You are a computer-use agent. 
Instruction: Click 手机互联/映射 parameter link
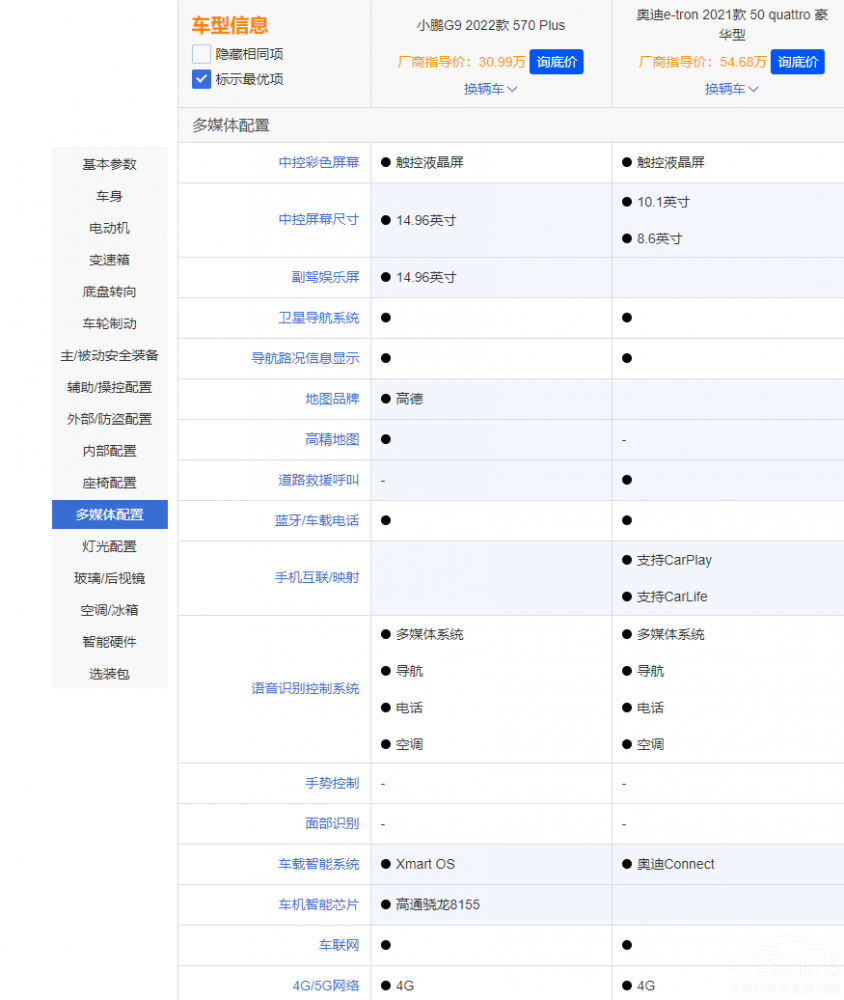317,578
